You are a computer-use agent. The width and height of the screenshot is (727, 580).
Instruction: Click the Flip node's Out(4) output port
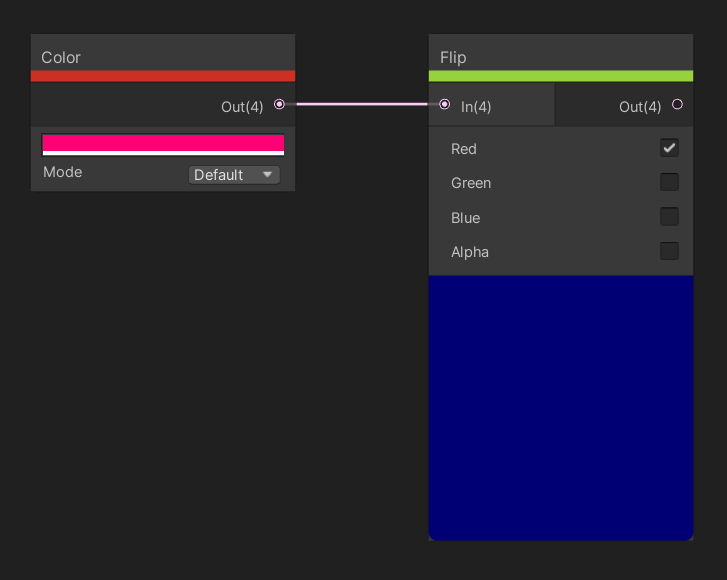point(677,104)
